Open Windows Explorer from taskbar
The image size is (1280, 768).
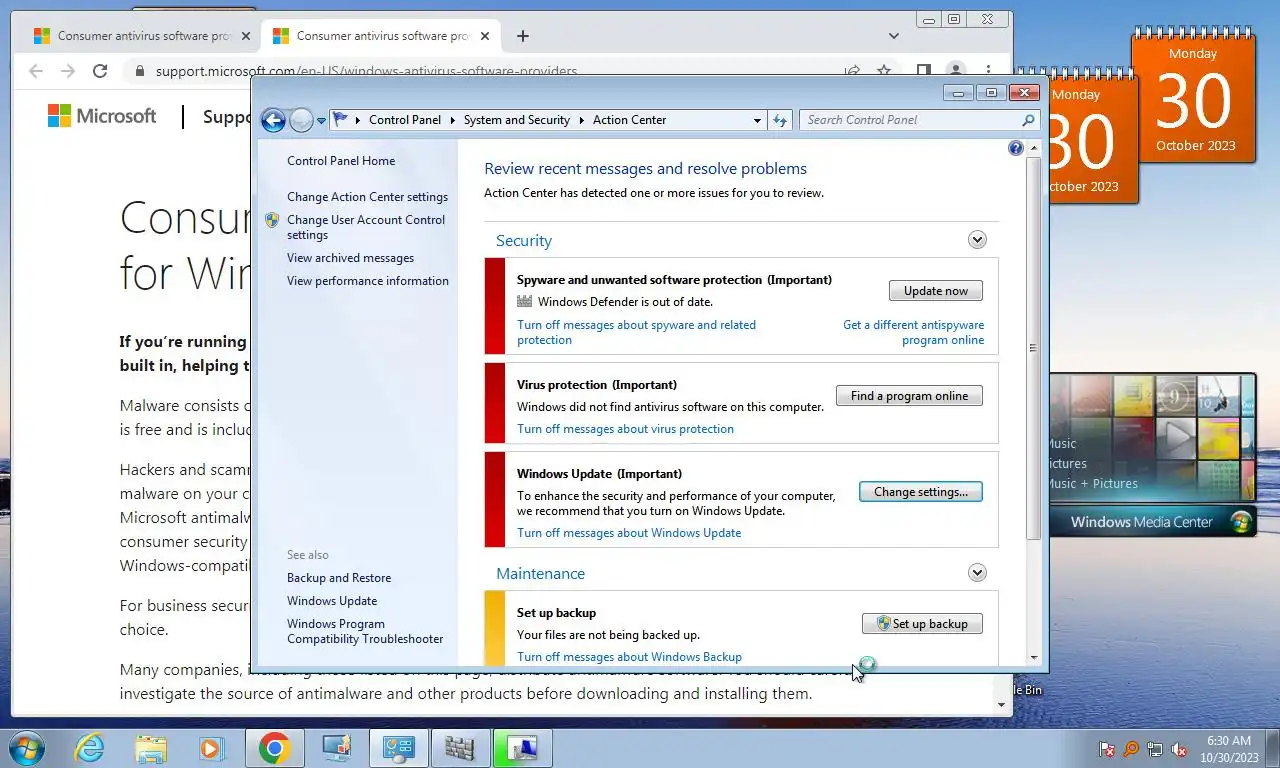click(x=151, y=748)
